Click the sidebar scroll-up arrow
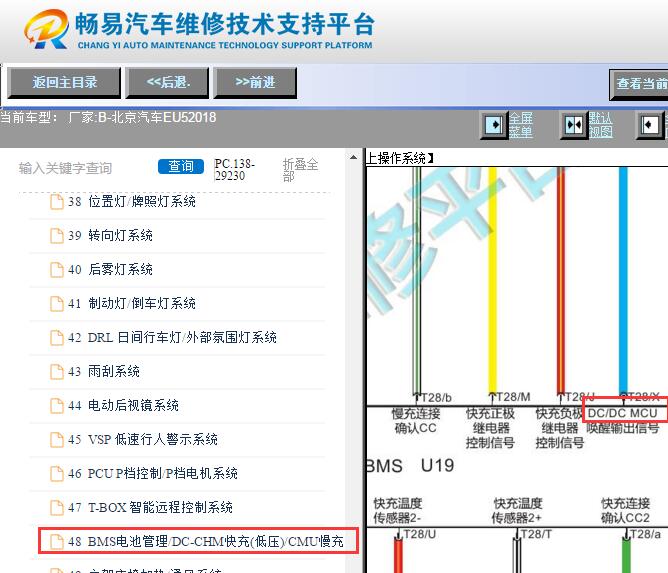The height and width of the screenshot is (573, 668). (x=354, y=157)
